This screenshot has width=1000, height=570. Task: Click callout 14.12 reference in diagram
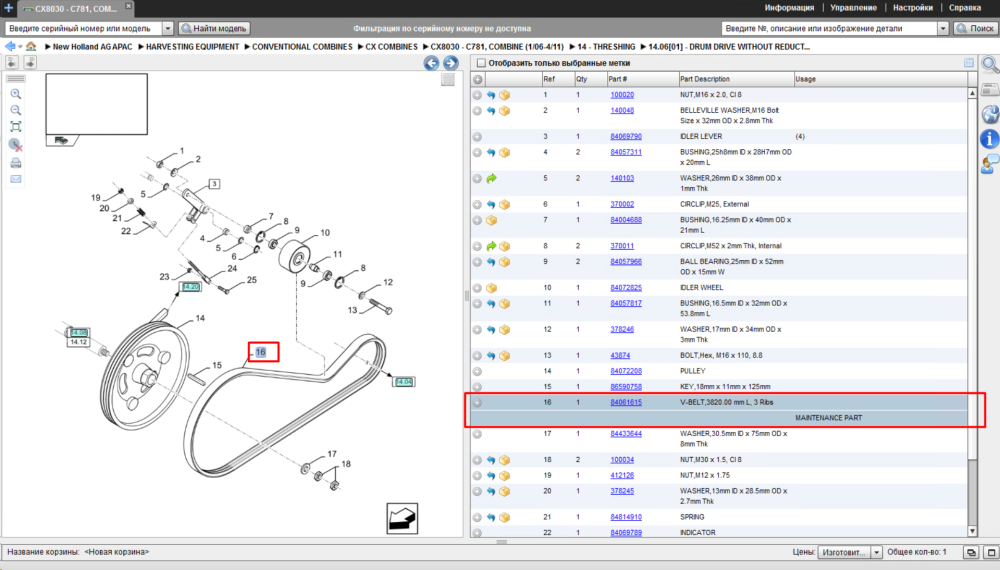click(78, 342)
